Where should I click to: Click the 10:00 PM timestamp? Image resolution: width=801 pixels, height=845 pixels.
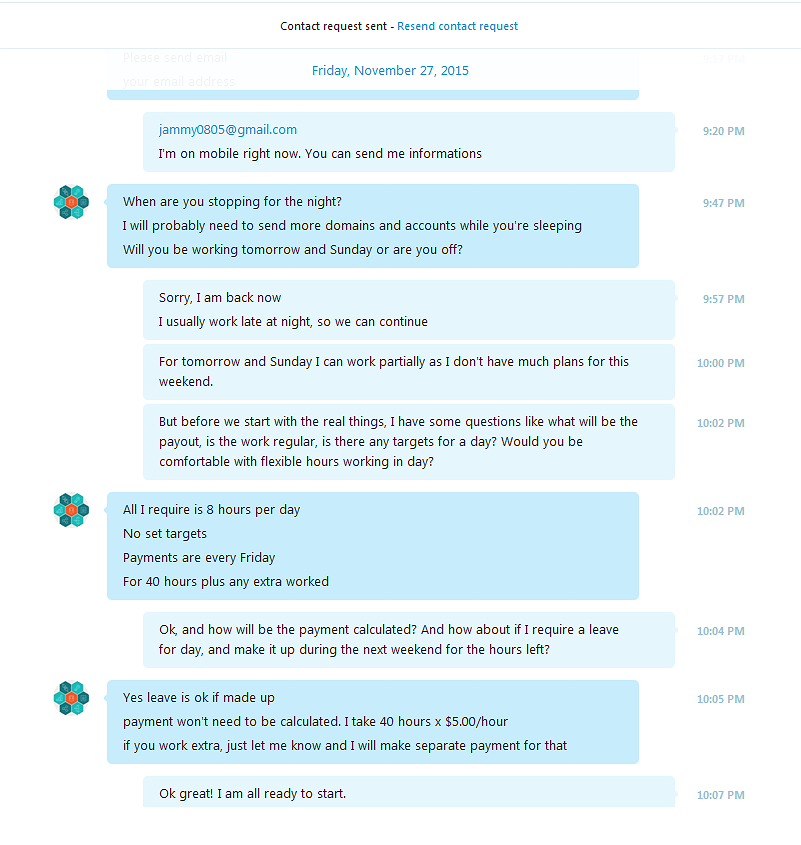click(721, 363)
